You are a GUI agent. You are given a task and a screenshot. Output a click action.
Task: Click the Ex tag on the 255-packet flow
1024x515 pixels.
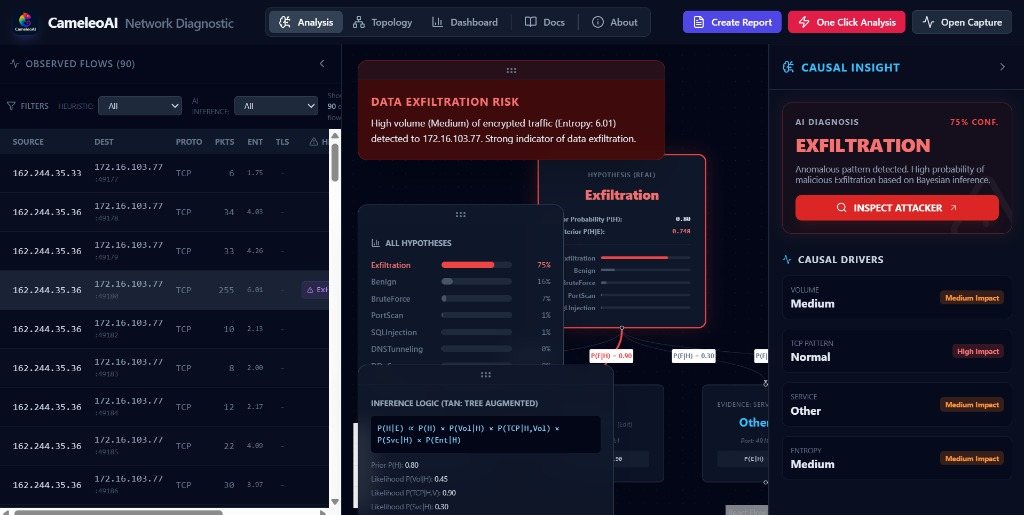pos(315,290)
